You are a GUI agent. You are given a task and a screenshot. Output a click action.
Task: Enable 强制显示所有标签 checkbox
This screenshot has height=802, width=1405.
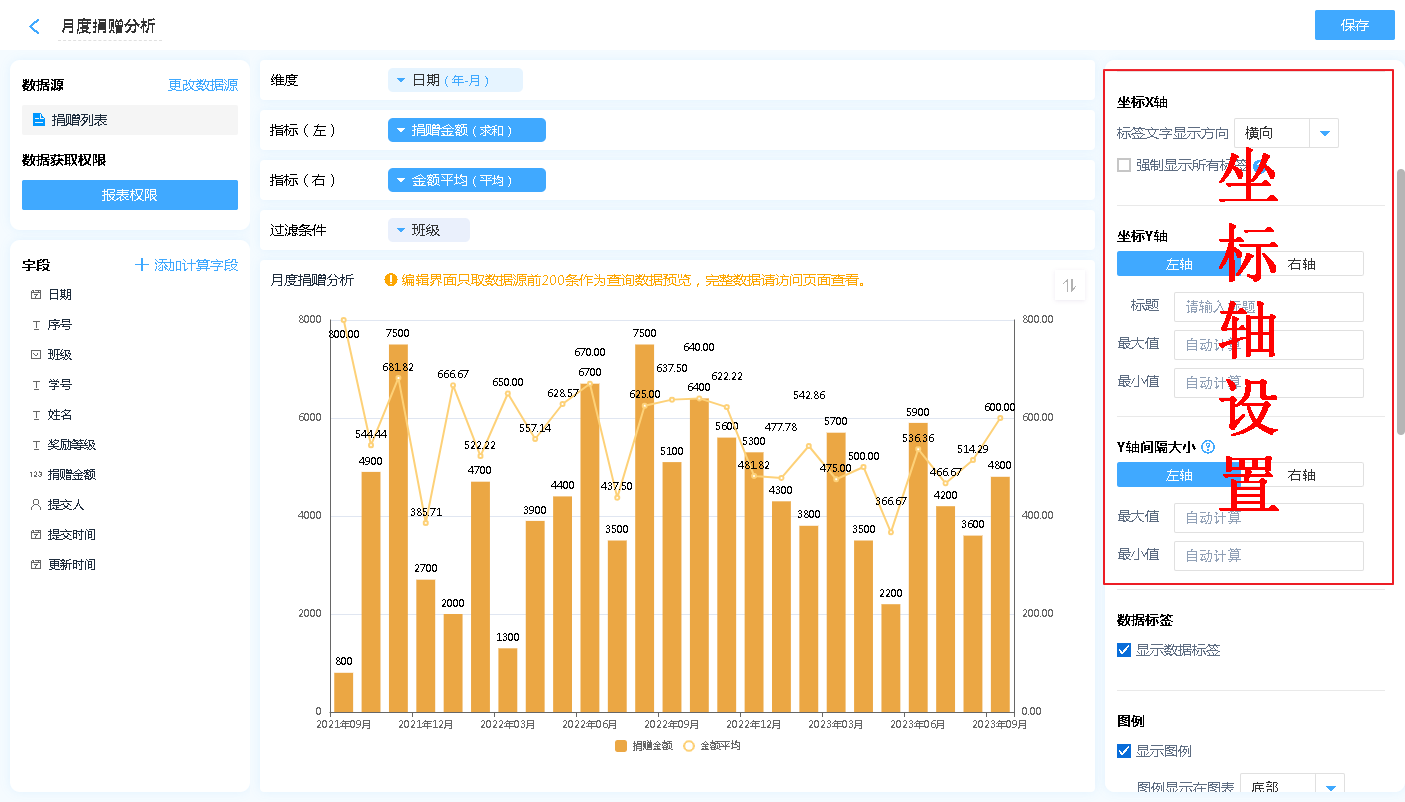(x=1124, y=165)
